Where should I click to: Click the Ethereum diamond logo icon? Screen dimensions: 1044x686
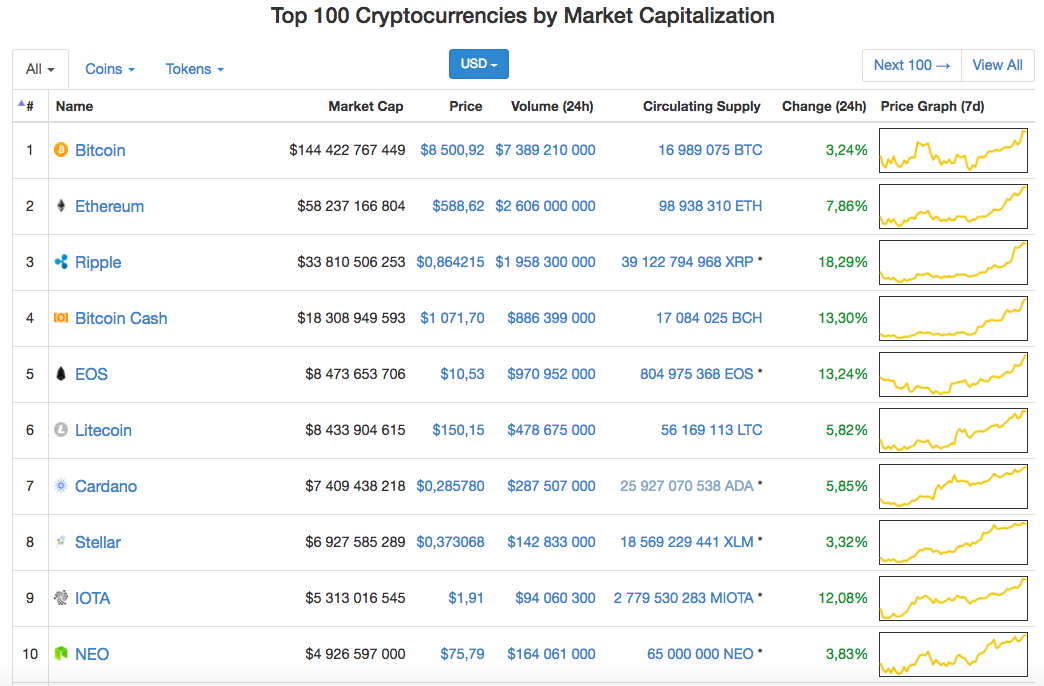pyautogui.click(x=60, y=206)
